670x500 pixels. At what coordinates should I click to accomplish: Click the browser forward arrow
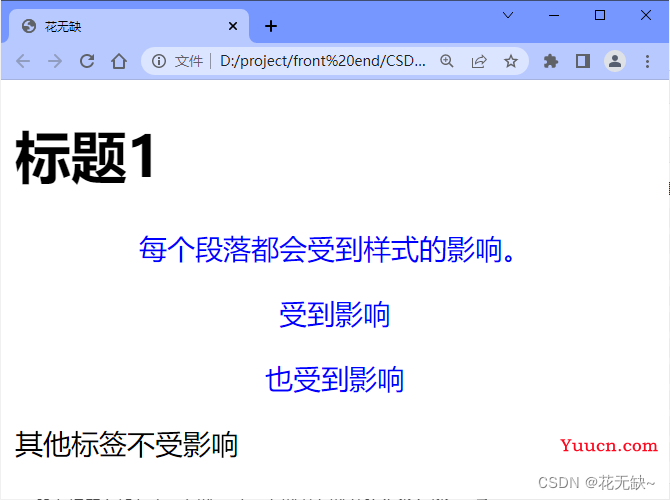pos(55,62)
